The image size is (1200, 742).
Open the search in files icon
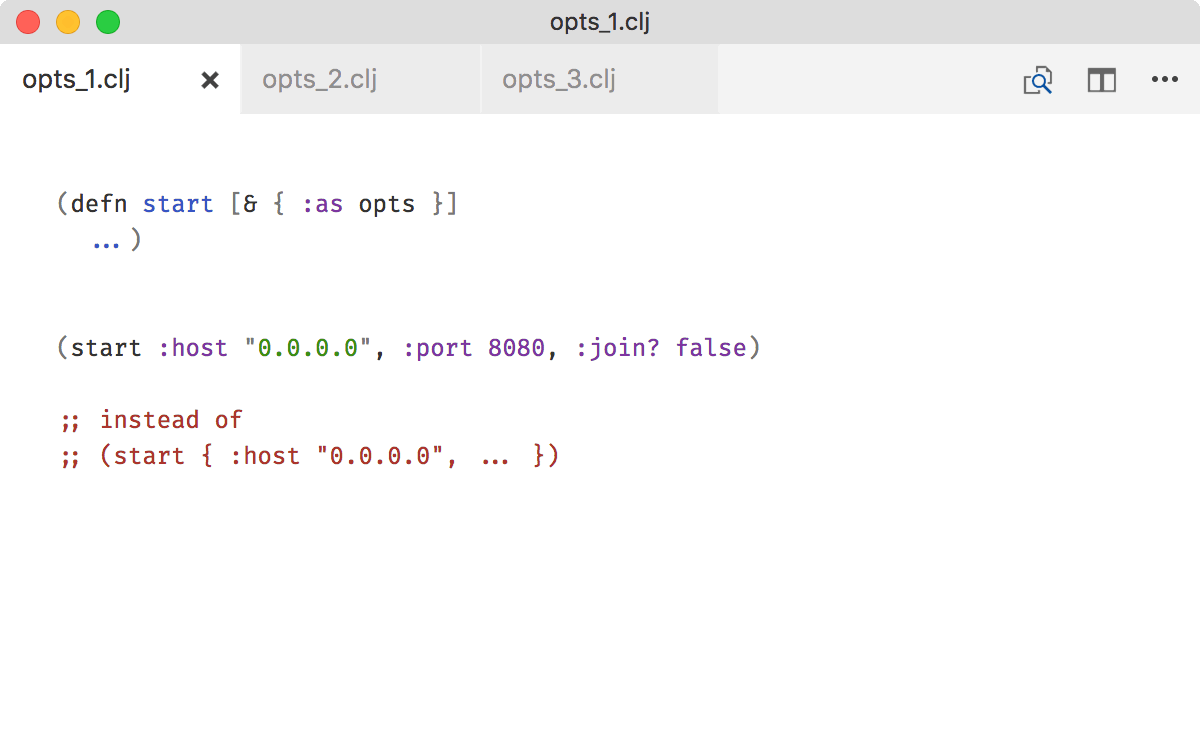coord(1037,80)
